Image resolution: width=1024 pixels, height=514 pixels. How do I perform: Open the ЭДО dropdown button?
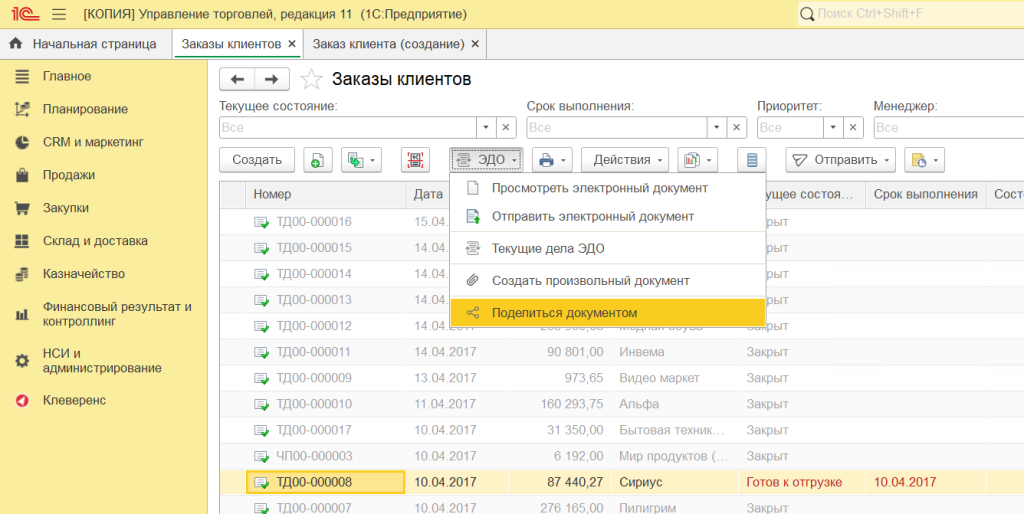(486, 160)
